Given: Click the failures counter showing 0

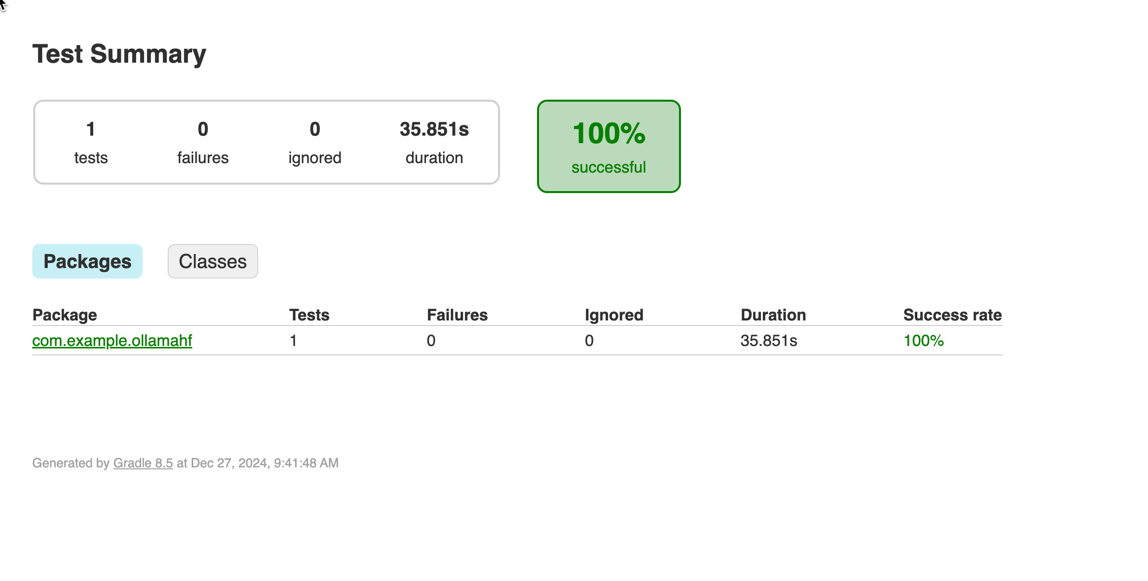Looking at the screenshot, I should coord(202,128).
